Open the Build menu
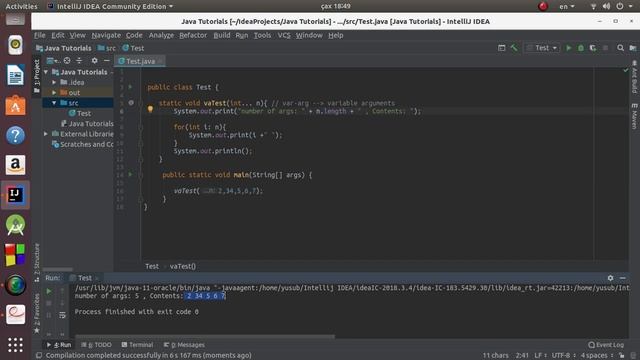The image size is (640, 360). pos(222,35)
